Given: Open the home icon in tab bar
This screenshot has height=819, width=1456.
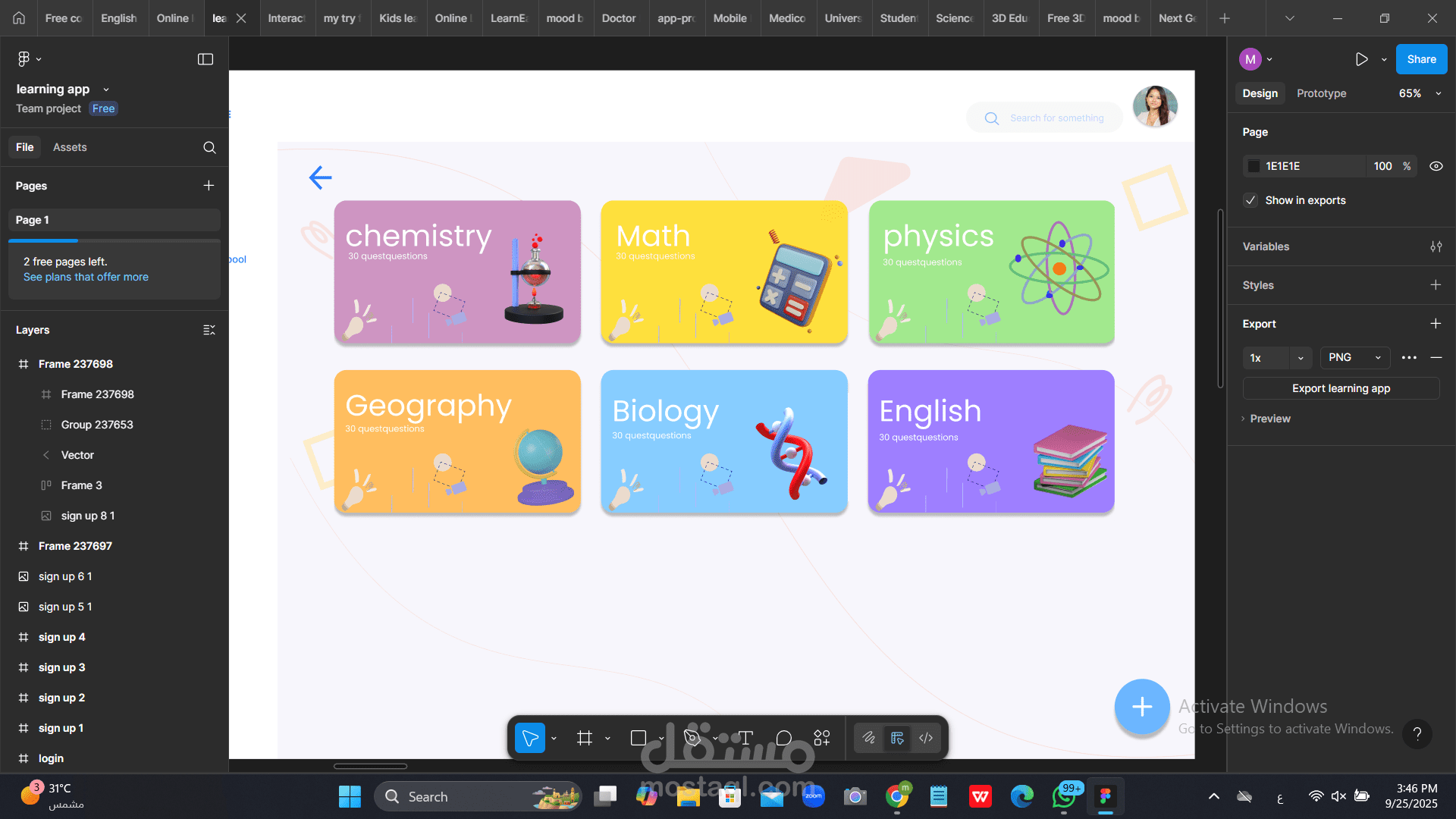Looking at the screenshot, I should [19, 18].
